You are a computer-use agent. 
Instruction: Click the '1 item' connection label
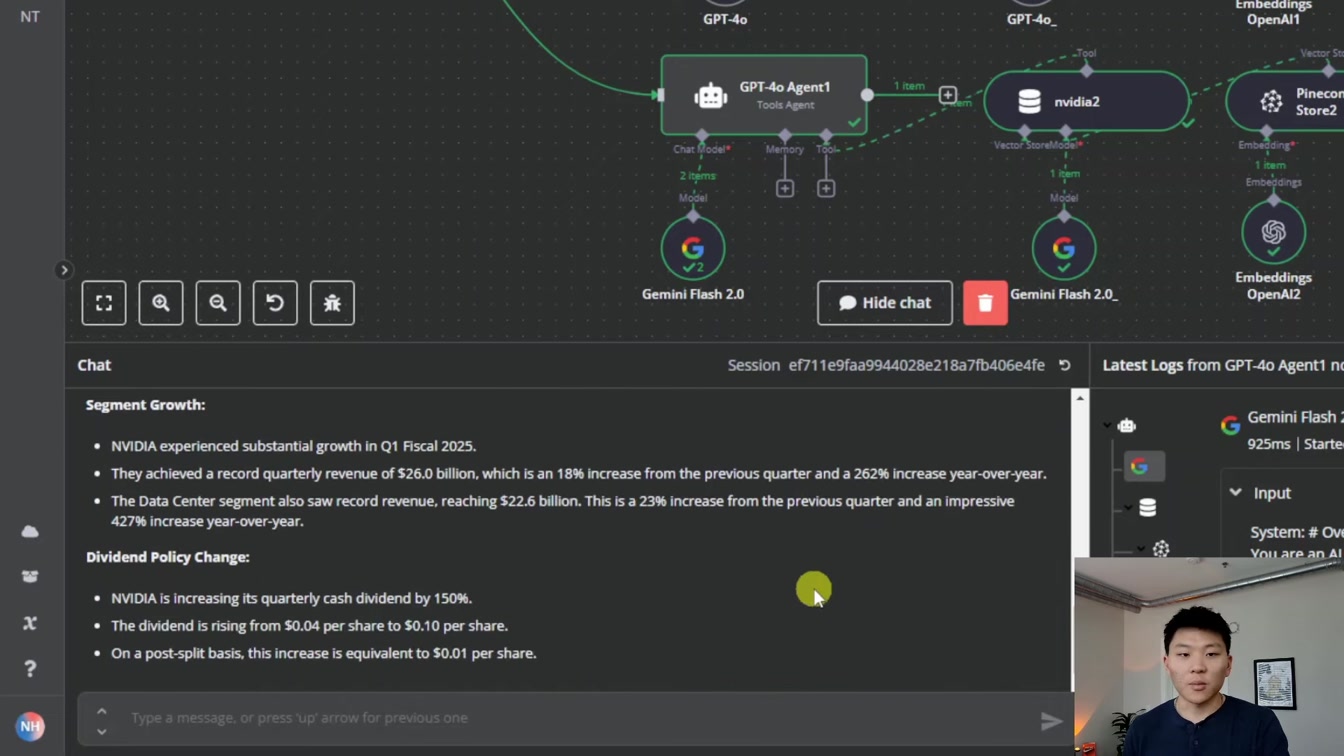[x=909, y=86]
